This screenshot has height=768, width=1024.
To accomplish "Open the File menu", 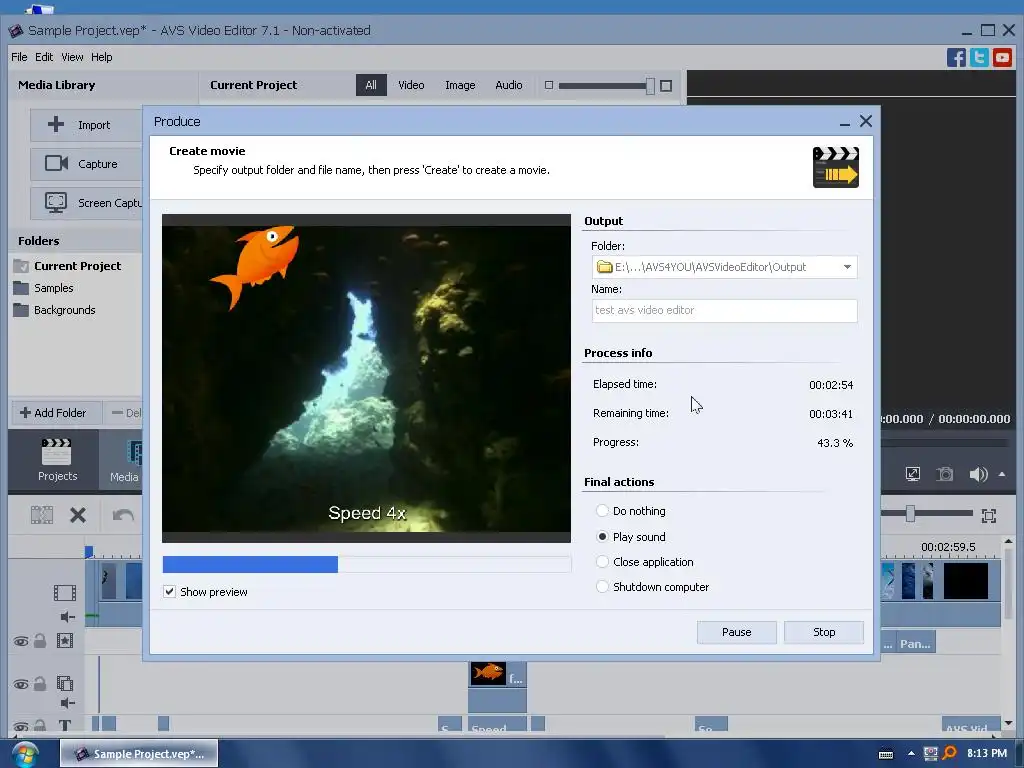I will 19,57.
